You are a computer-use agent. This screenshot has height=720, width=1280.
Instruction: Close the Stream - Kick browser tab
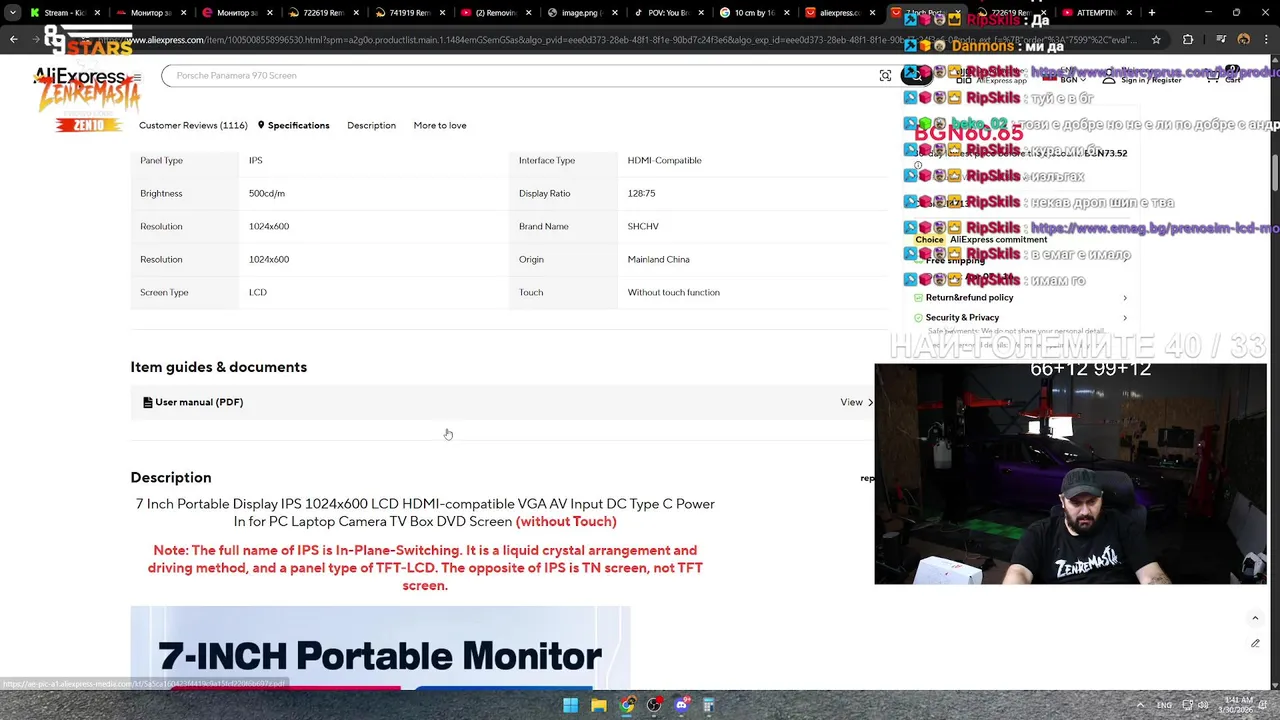tap(97, 13)
